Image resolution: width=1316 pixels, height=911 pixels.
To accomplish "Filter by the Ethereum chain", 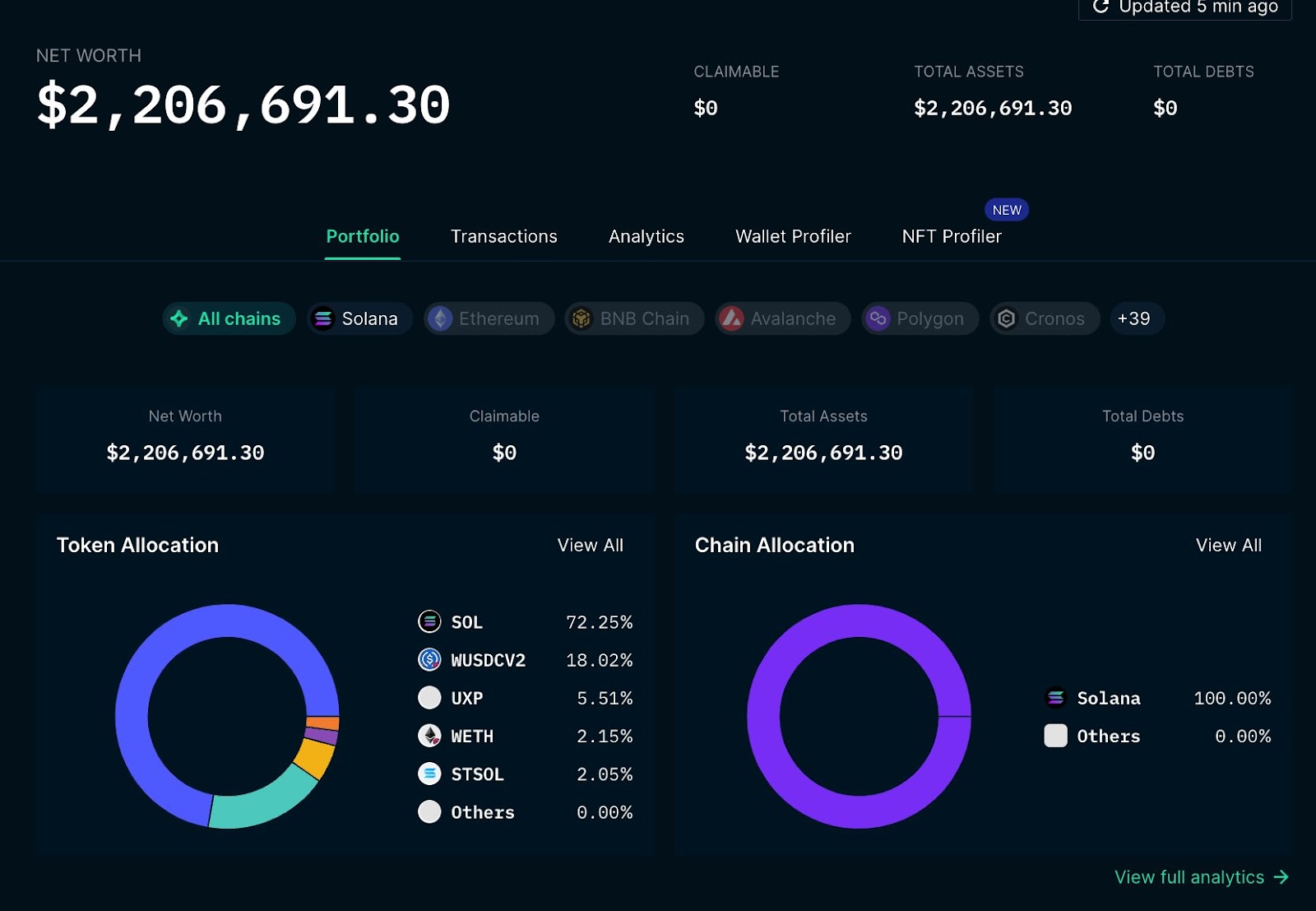I will click(x=489, y=318).
